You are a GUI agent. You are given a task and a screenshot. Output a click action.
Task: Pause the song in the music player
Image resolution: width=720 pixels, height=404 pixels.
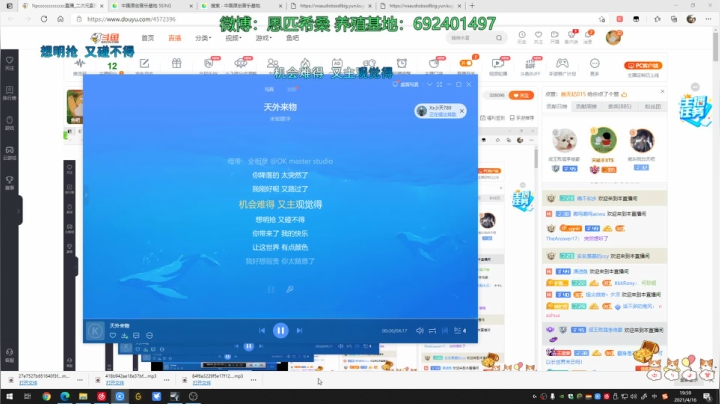tap(281, 331)
